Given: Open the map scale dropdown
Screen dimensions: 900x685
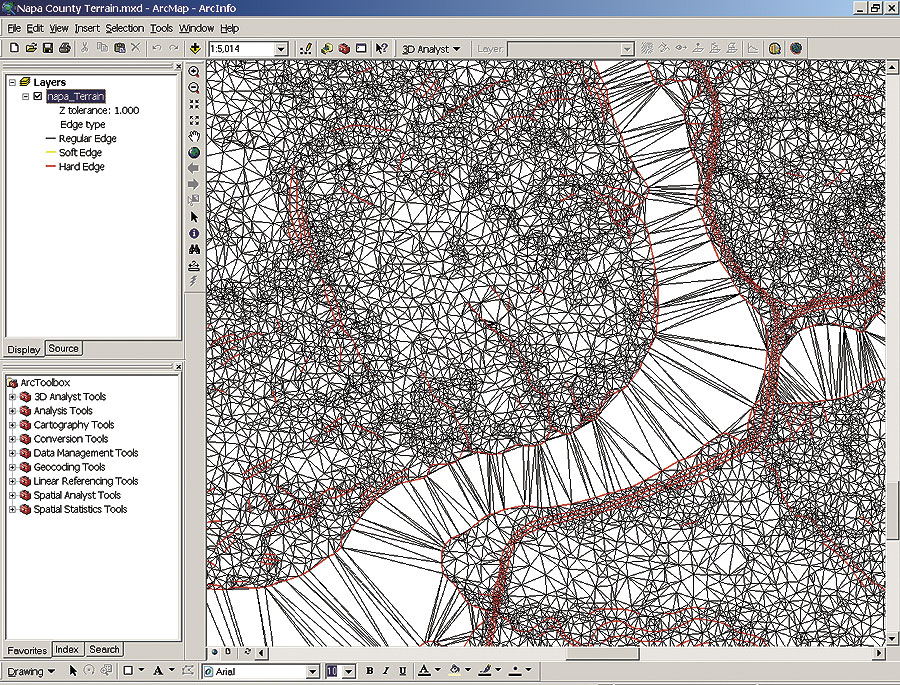Looking at the screenshot, I should point(281,48).
